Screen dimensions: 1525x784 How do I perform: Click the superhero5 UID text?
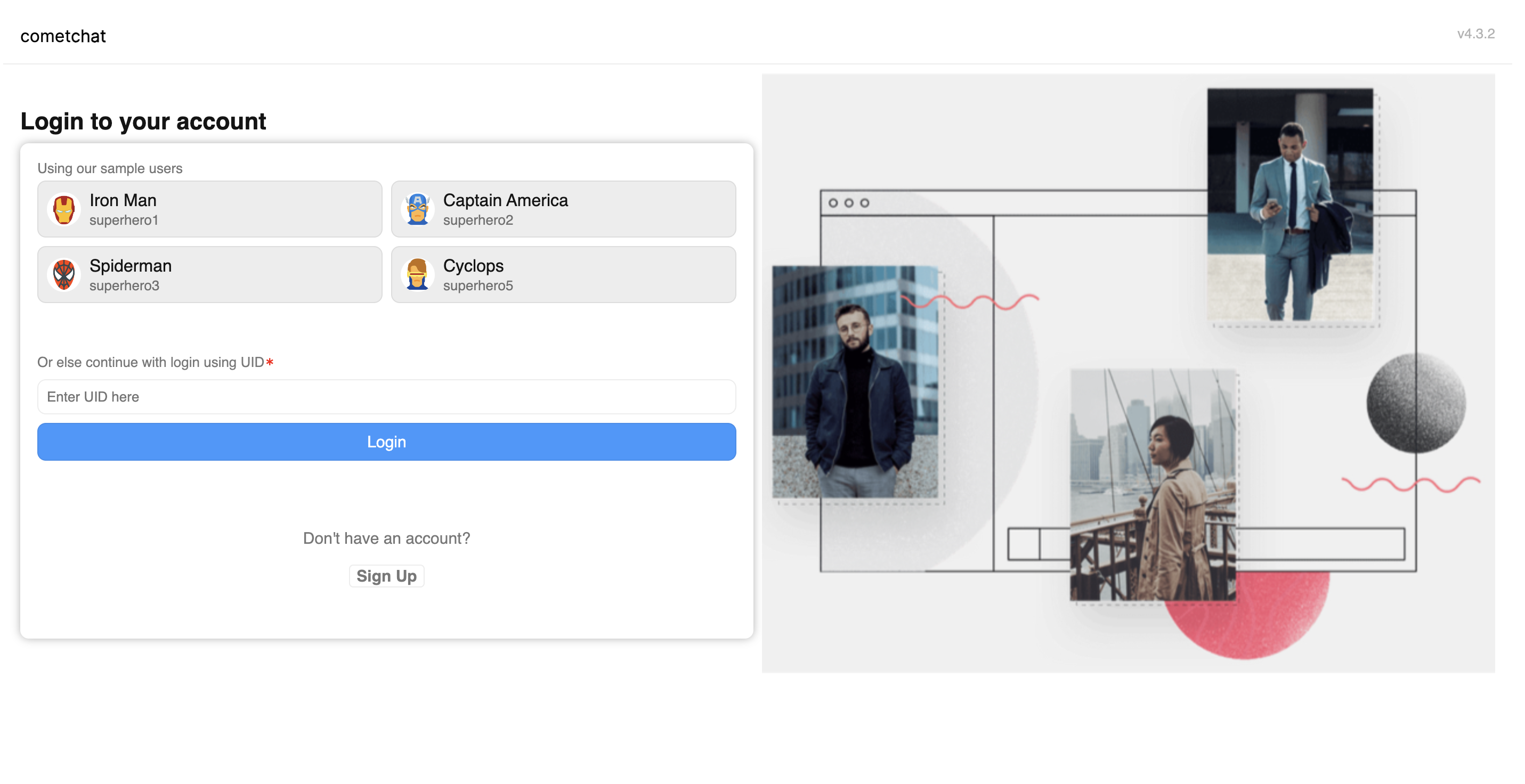[478, 287]
